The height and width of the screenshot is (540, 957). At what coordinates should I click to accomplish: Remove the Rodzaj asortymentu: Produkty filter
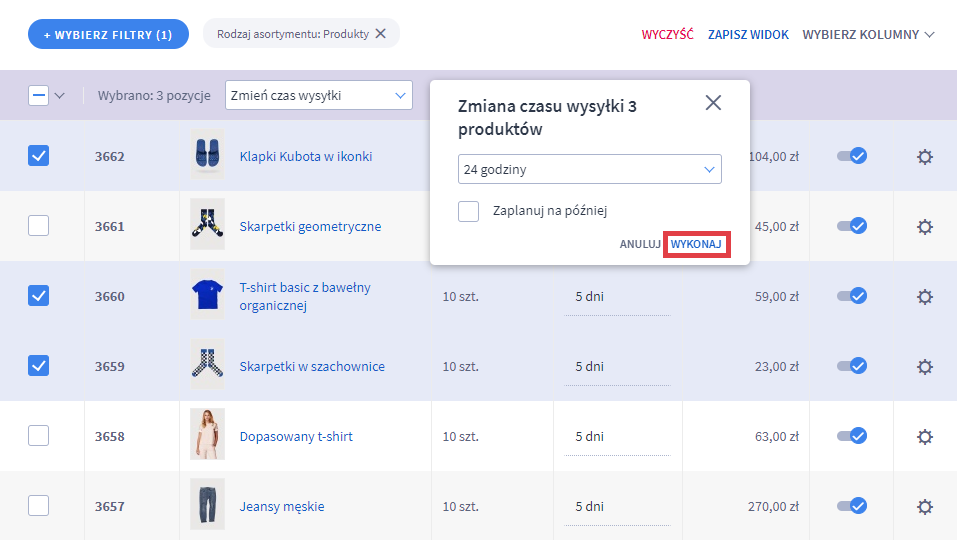point(380,34)
